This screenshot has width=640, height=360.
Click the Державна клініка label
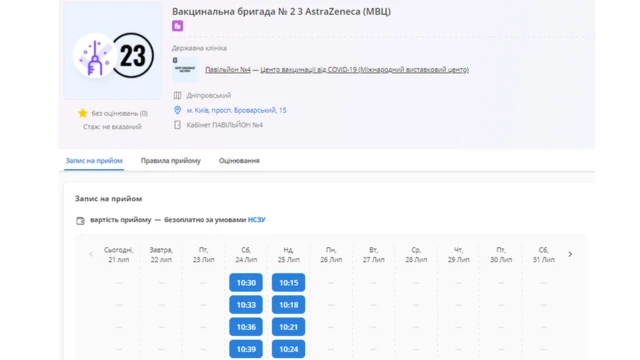click(x=199, y=48)
